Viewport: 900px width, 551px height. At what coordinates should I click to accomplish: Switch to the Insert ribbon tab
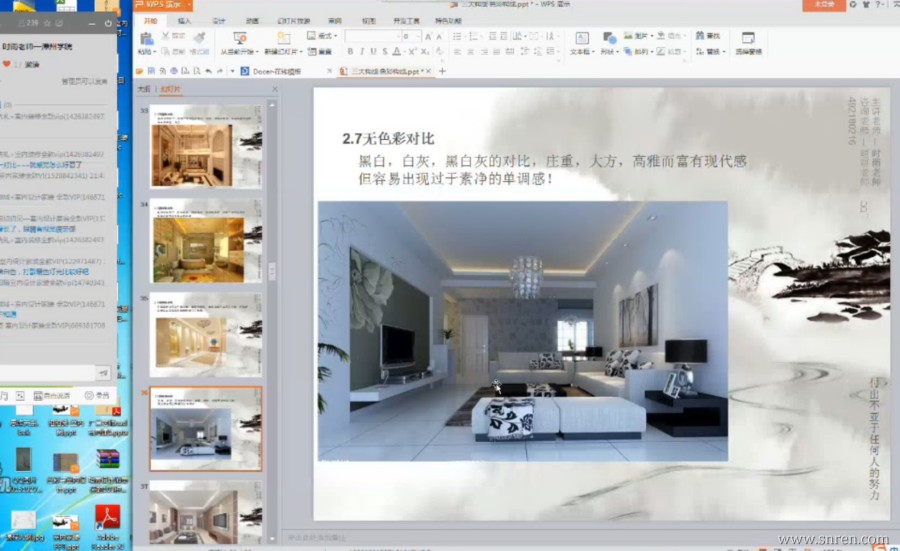(184, 21)
